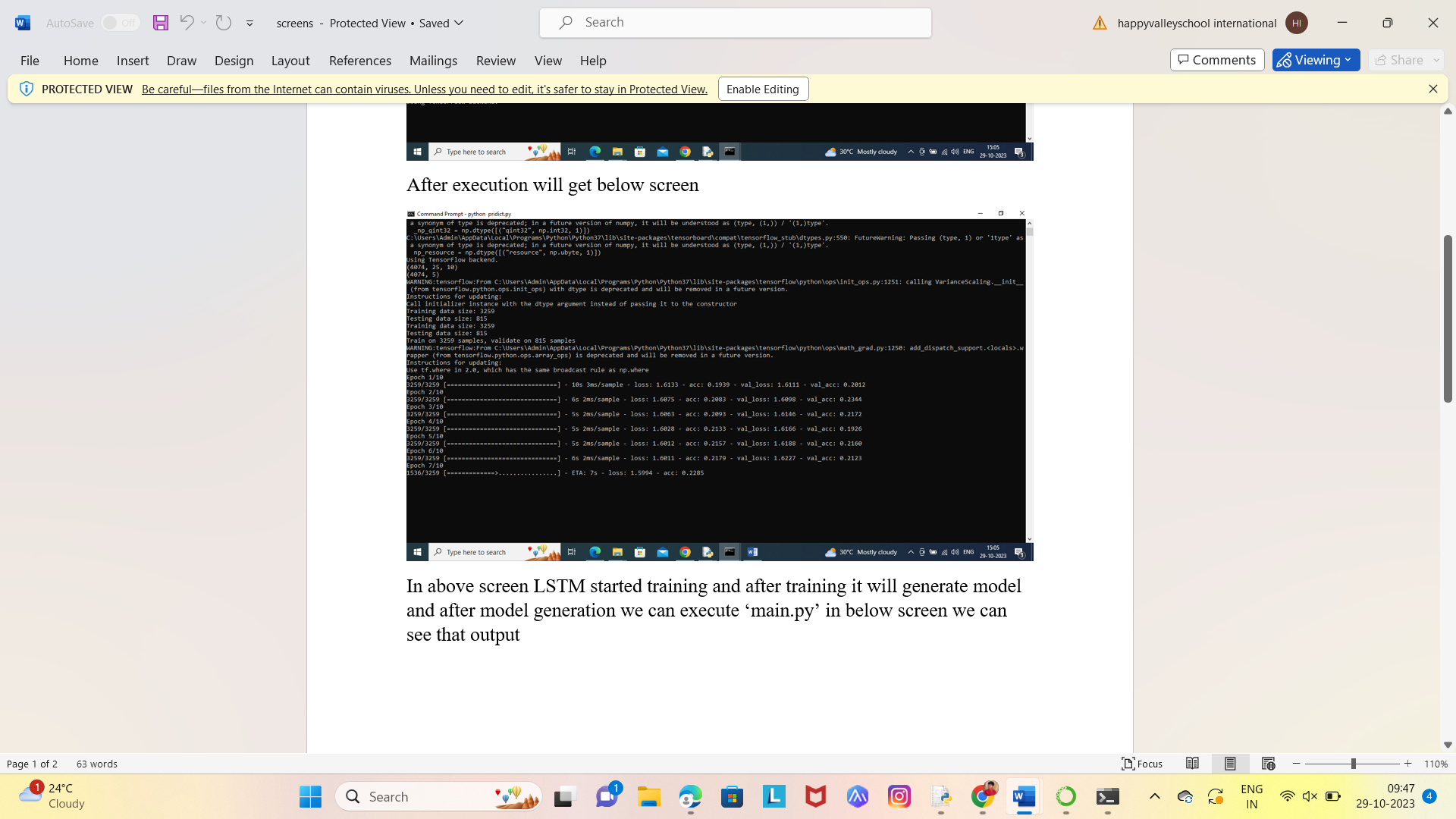Screen dimensions: 1456x819
Task: Click the Word search box
Action: 735,23
